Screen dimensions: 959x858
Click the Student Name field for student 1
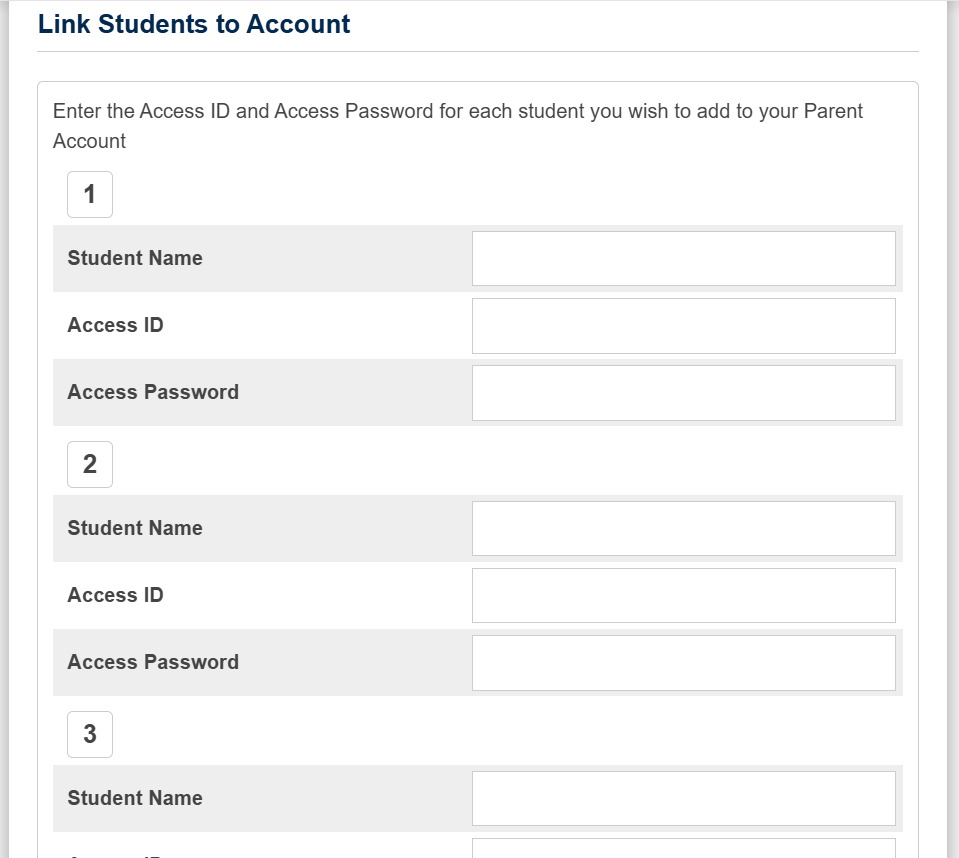pyautogui.click(x=683, y=258)
